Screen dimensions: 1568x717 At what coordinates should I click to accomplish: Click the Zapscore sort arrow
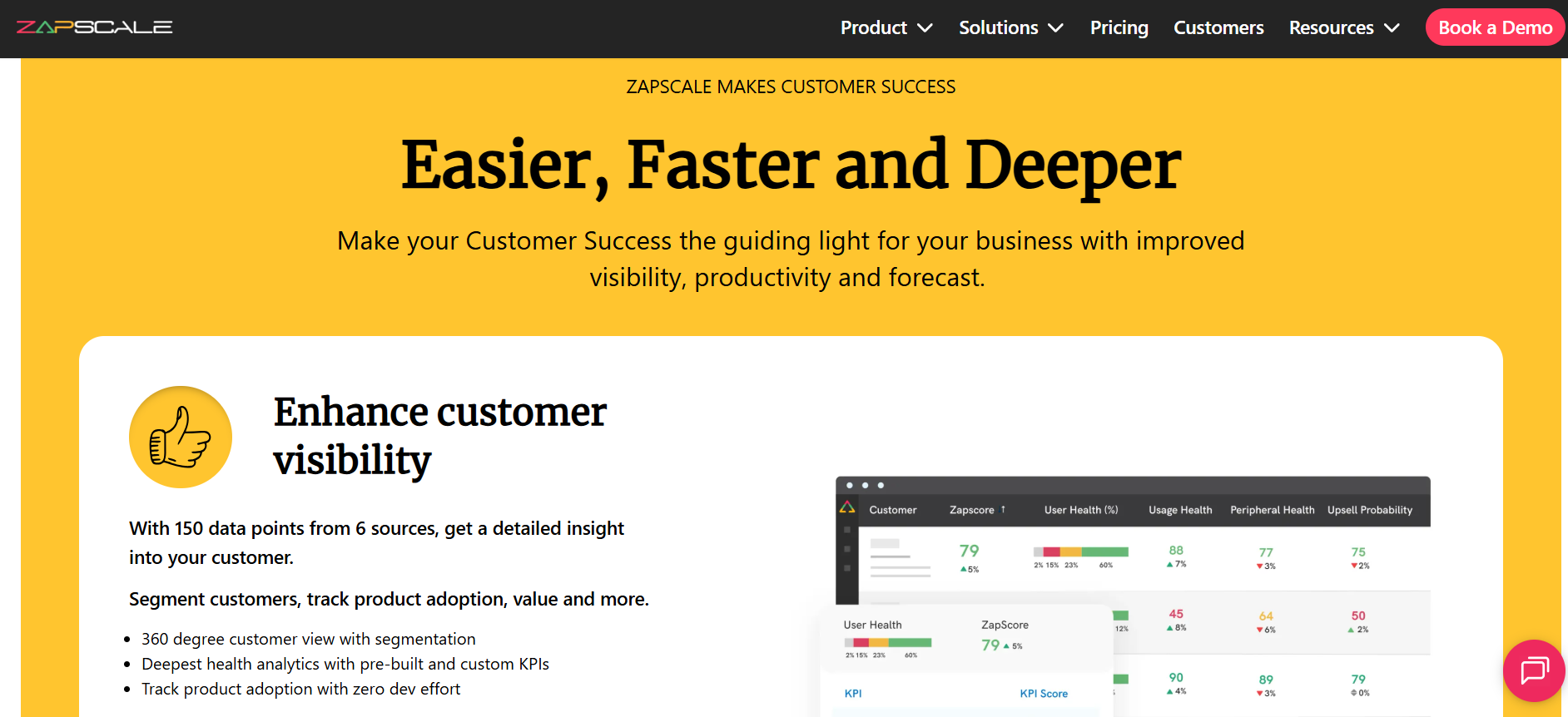click(1003, 509)
